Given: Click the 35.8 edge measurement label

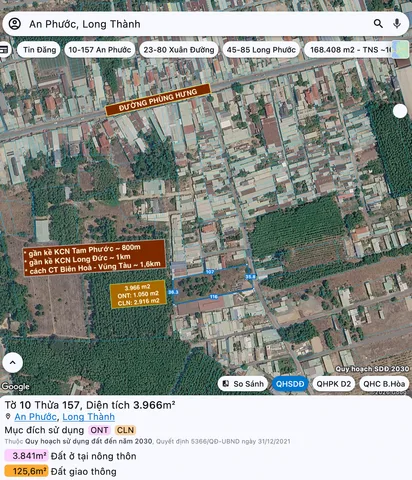Looking at the screenshot, I should (x=250, y=277).
